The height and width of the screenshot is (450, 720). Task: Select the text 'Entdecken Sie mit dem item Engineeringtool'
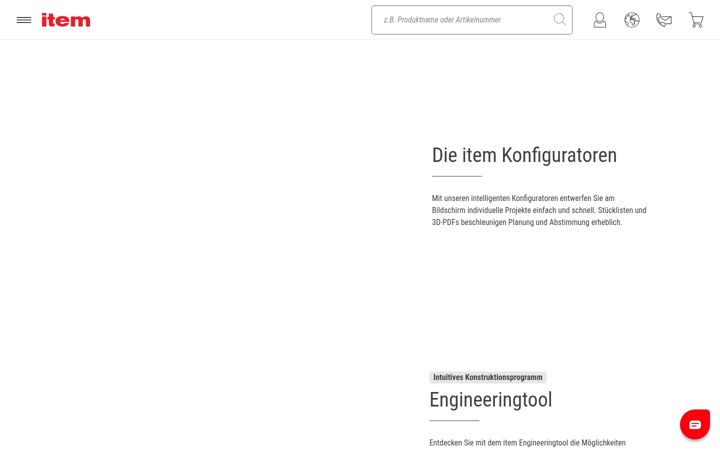coord(499,443)
